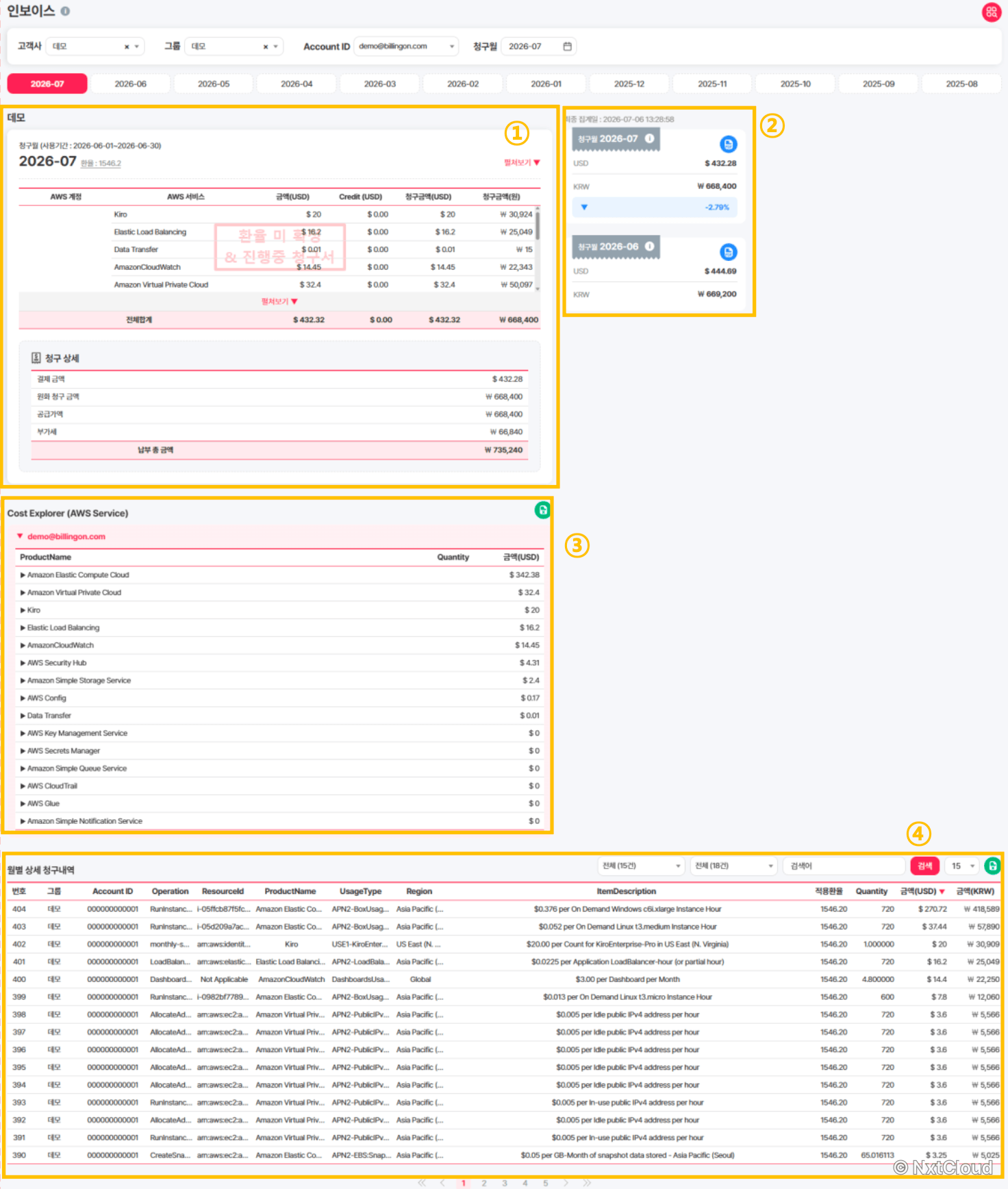
Task: Go to the previous page using the pagination arrow
Action: [442, 1183]
